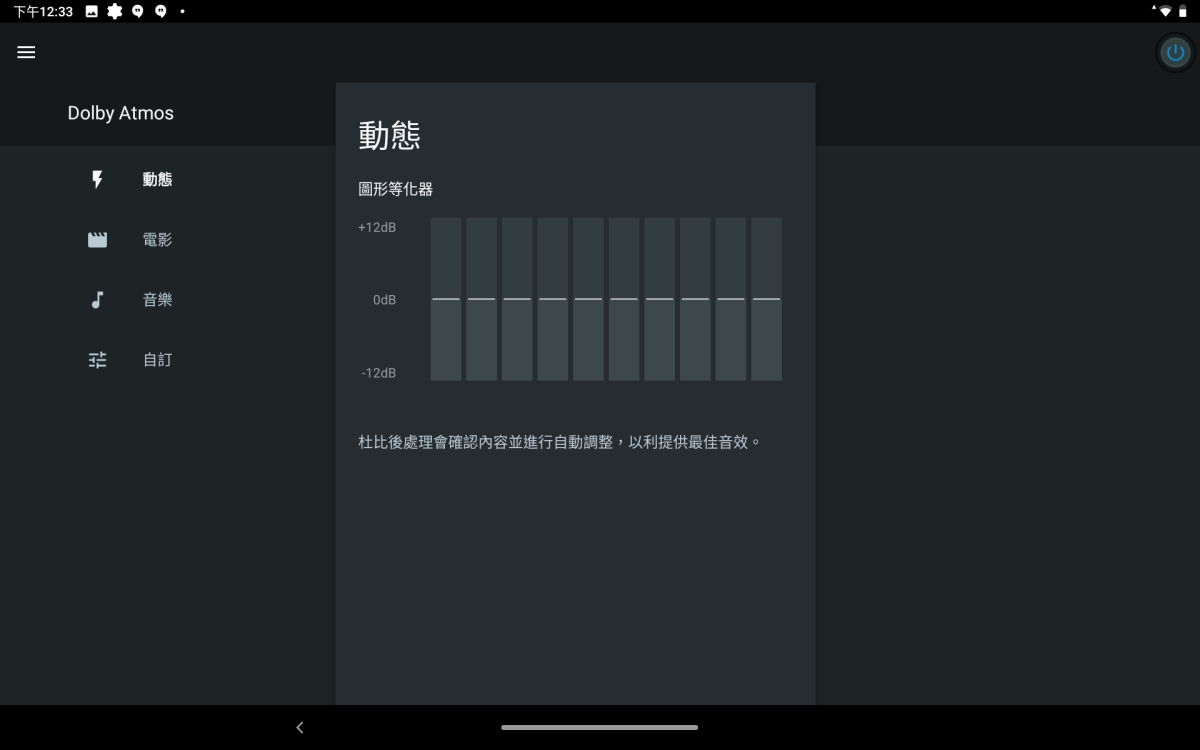Screen dimensions: 1200x750
Task: Open the 音樂 profile
Action: [157, 300]
